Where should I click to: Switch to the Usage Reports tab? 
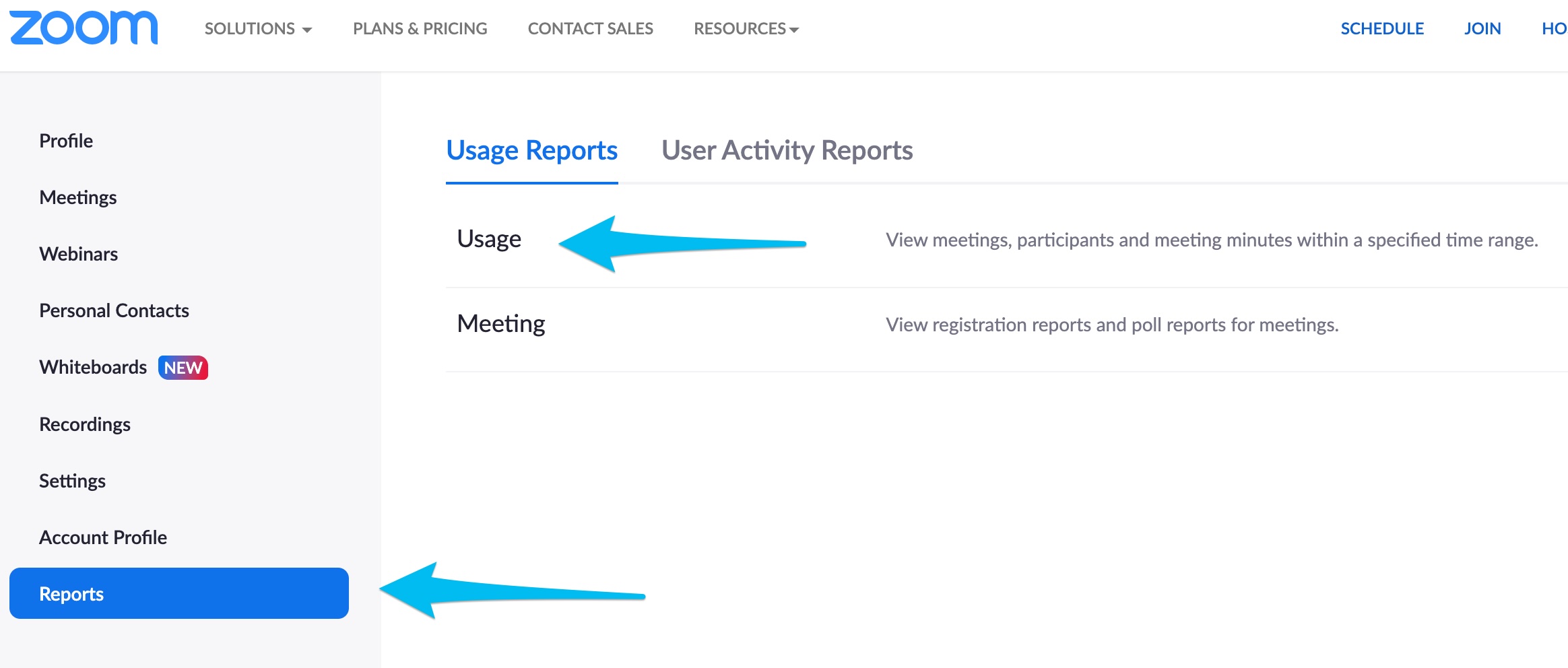tap(532, 151)
